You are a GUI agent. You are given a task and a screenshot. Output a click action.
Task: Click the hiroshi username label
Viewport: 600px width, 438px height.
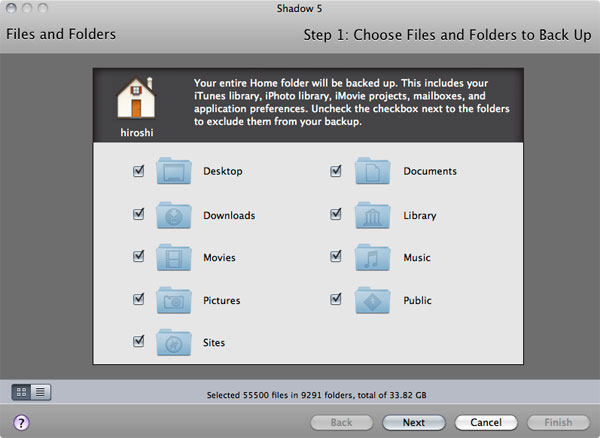point(137,132)
